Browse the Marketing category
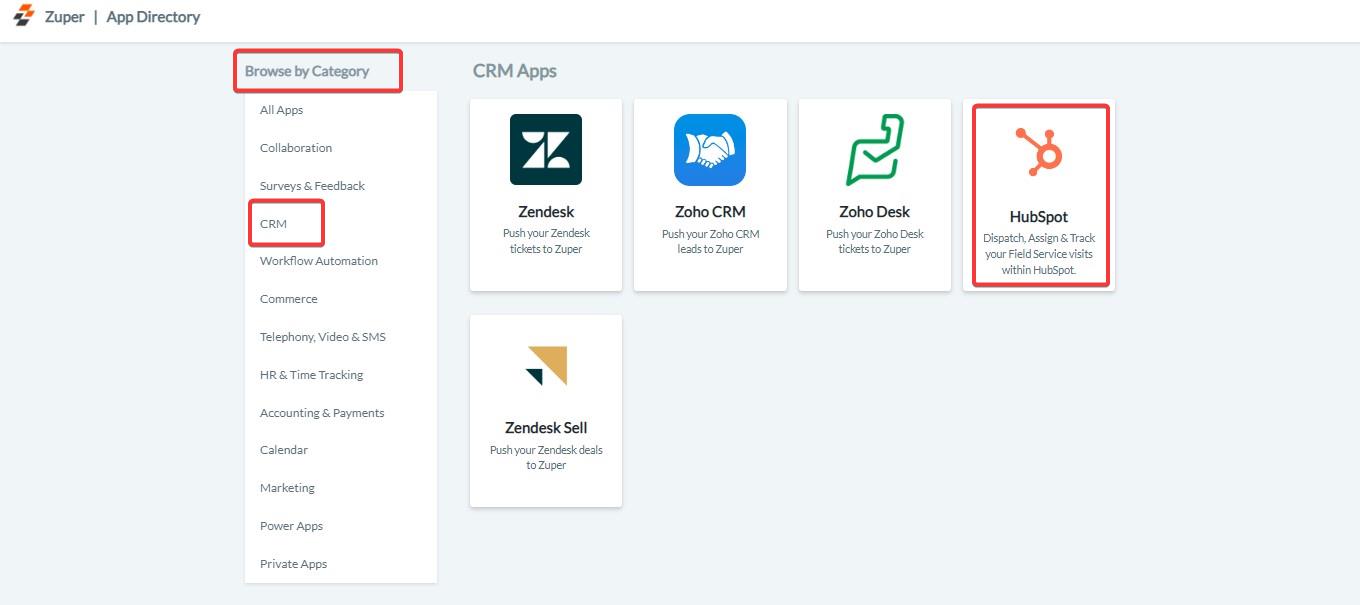The height and width of the screenshot is (605, 1360). 287,488
